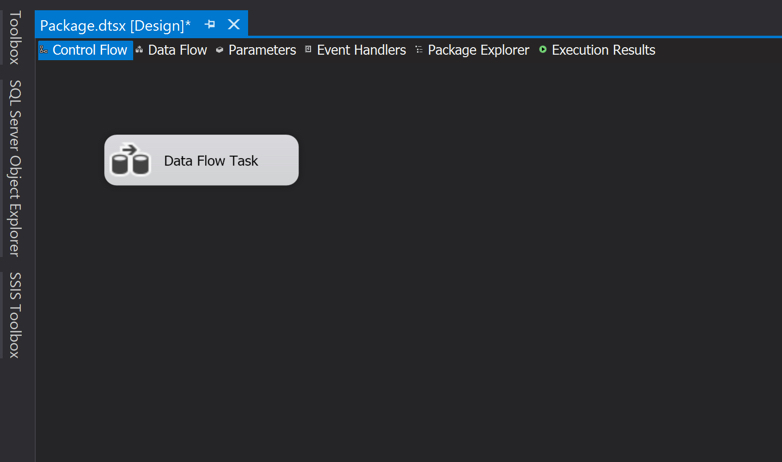Expand the SQL Server Object Explorer panel
This screenshot has height=462, width=782.
pyautogui.click(x=15, y=167)
